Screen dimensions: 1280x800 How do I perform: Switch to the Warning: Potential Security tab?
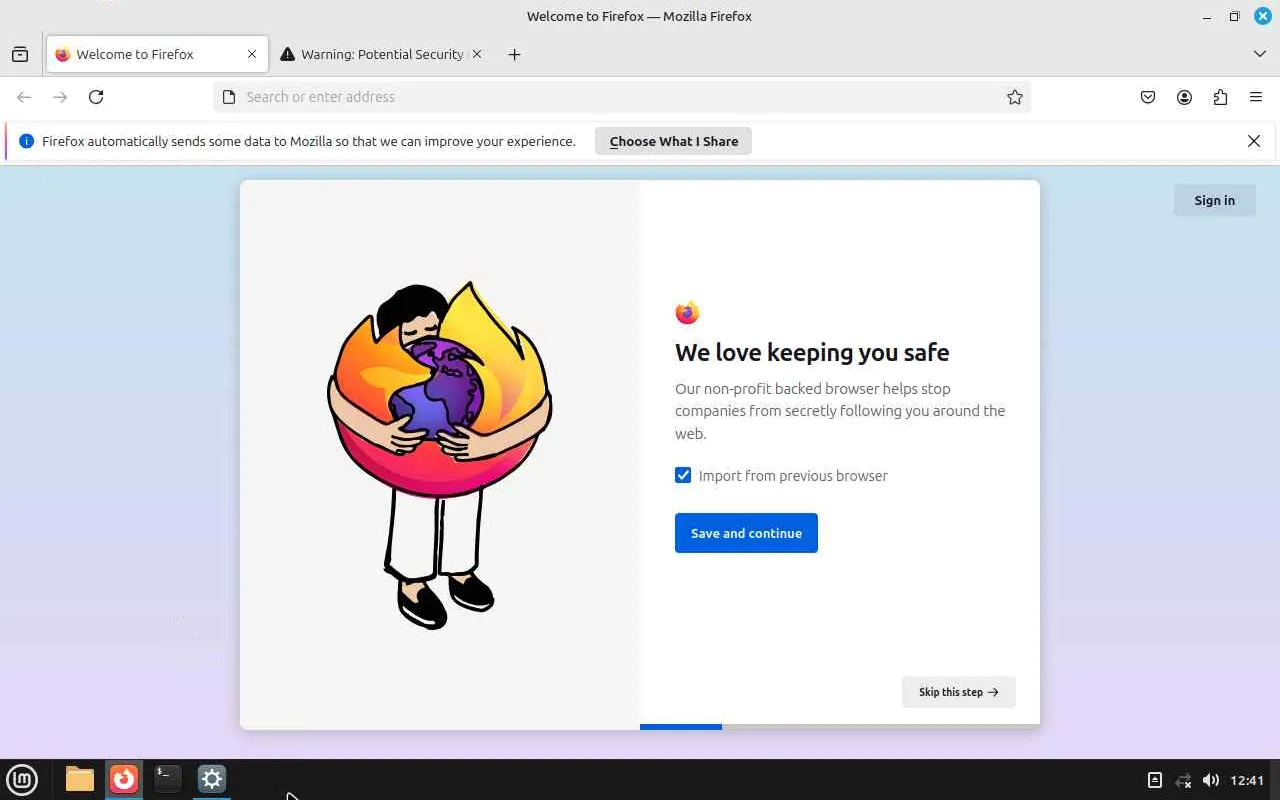coord(382,54)
